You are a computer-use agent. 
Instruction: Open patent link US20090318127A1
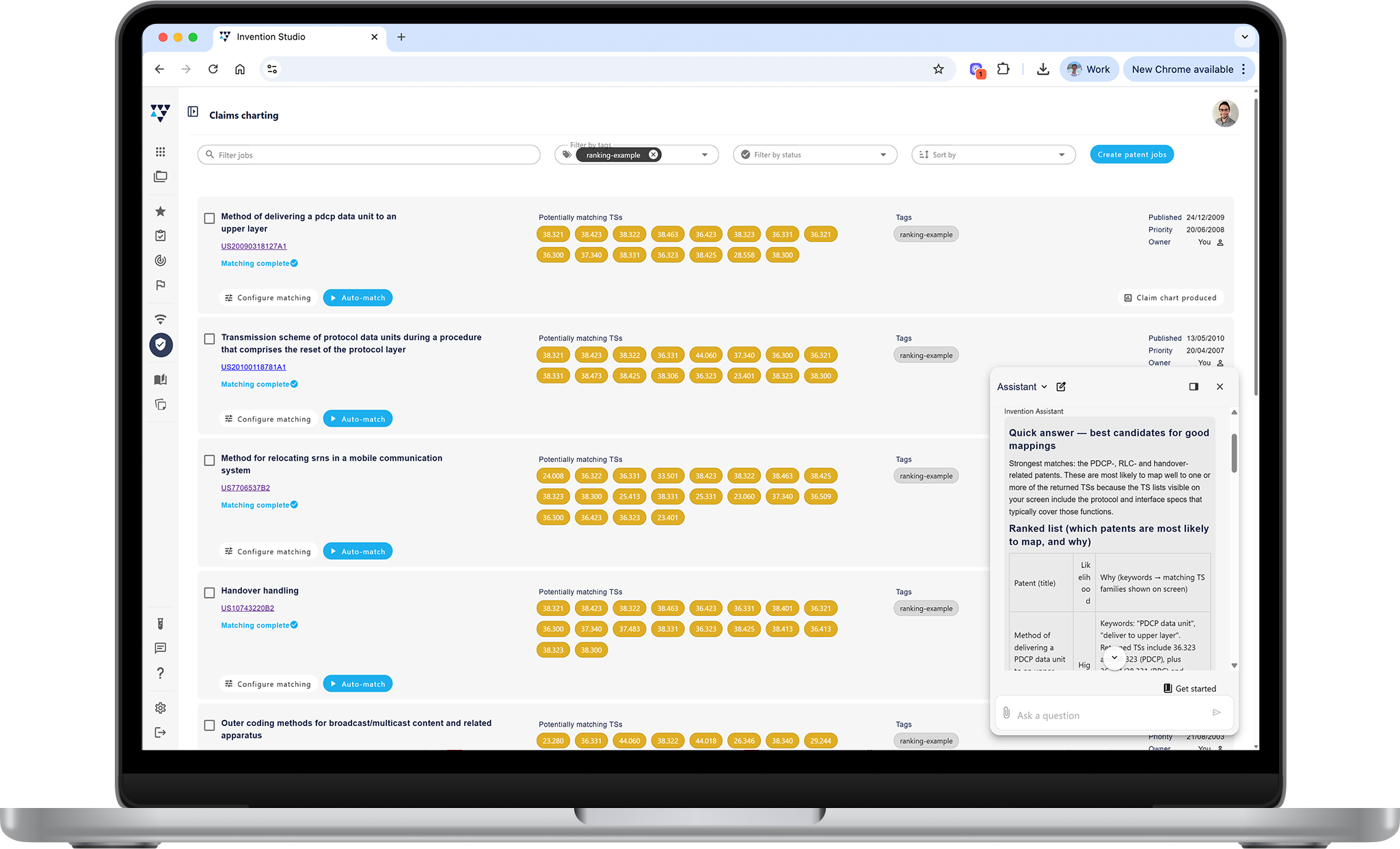pyautogui.click(x=254, y=246)
